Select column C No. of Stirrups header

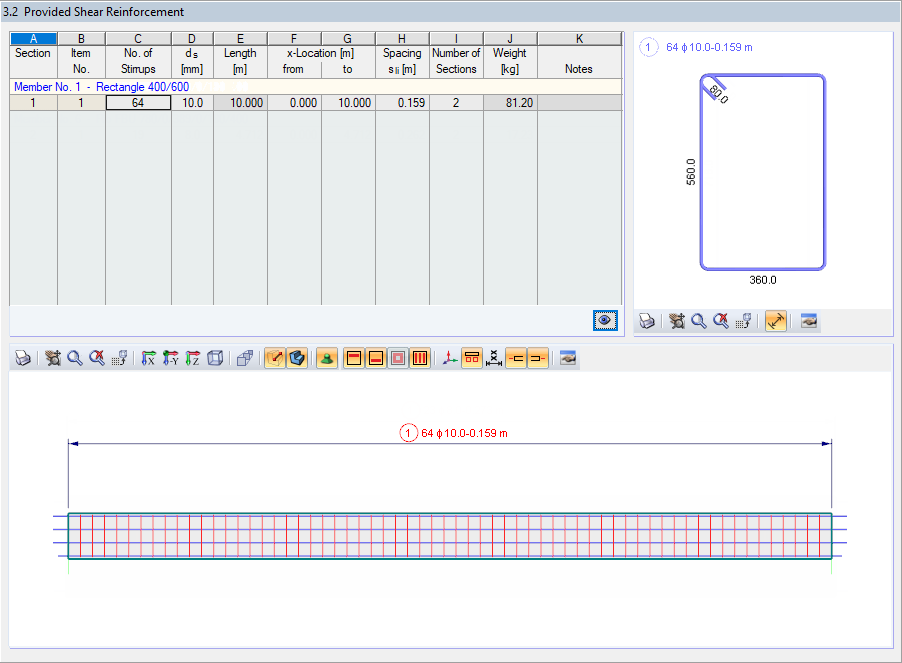pos(138,39)
